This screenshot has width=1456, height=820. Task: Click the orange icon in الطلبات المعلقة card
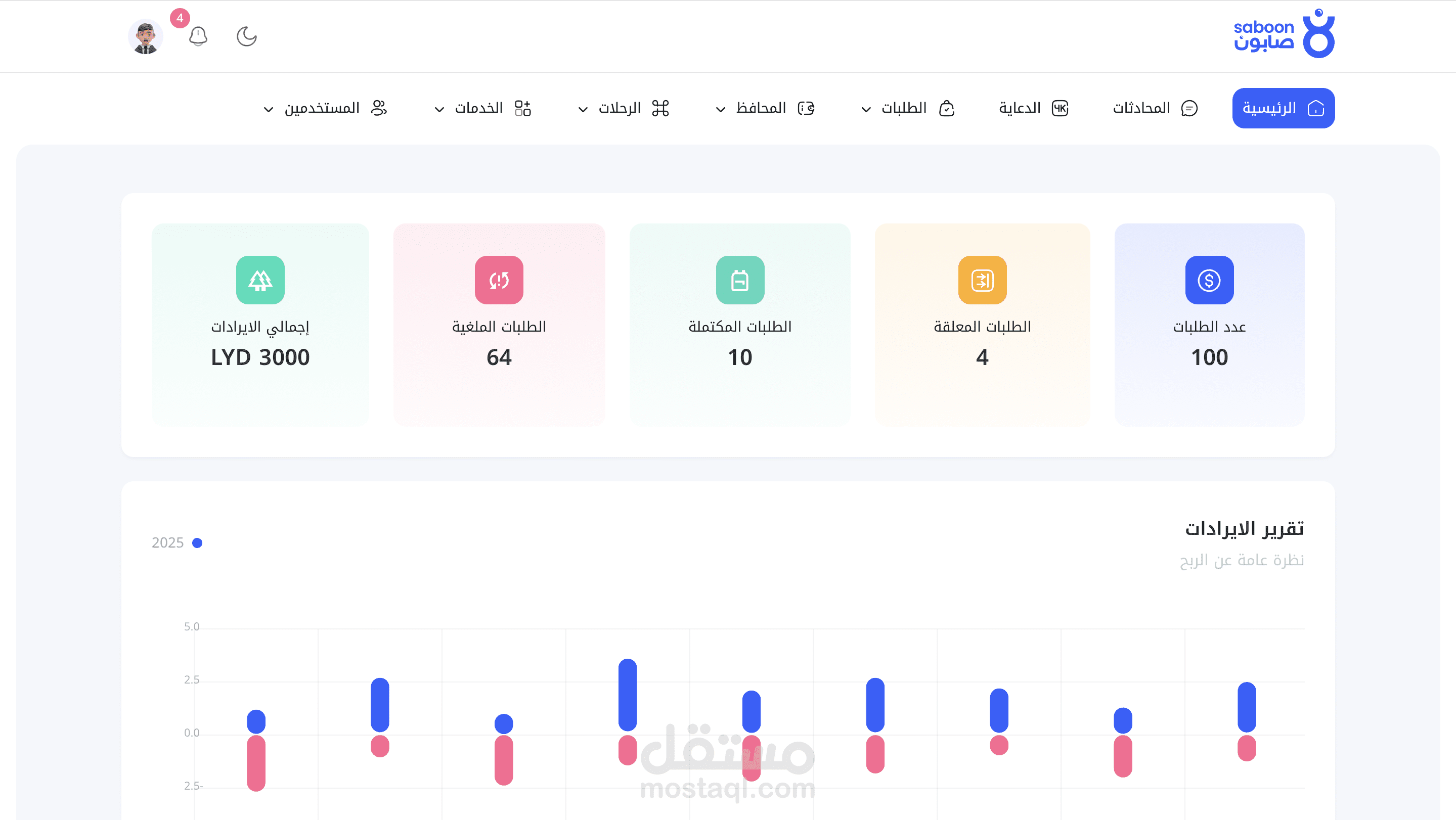coord(982,280)
